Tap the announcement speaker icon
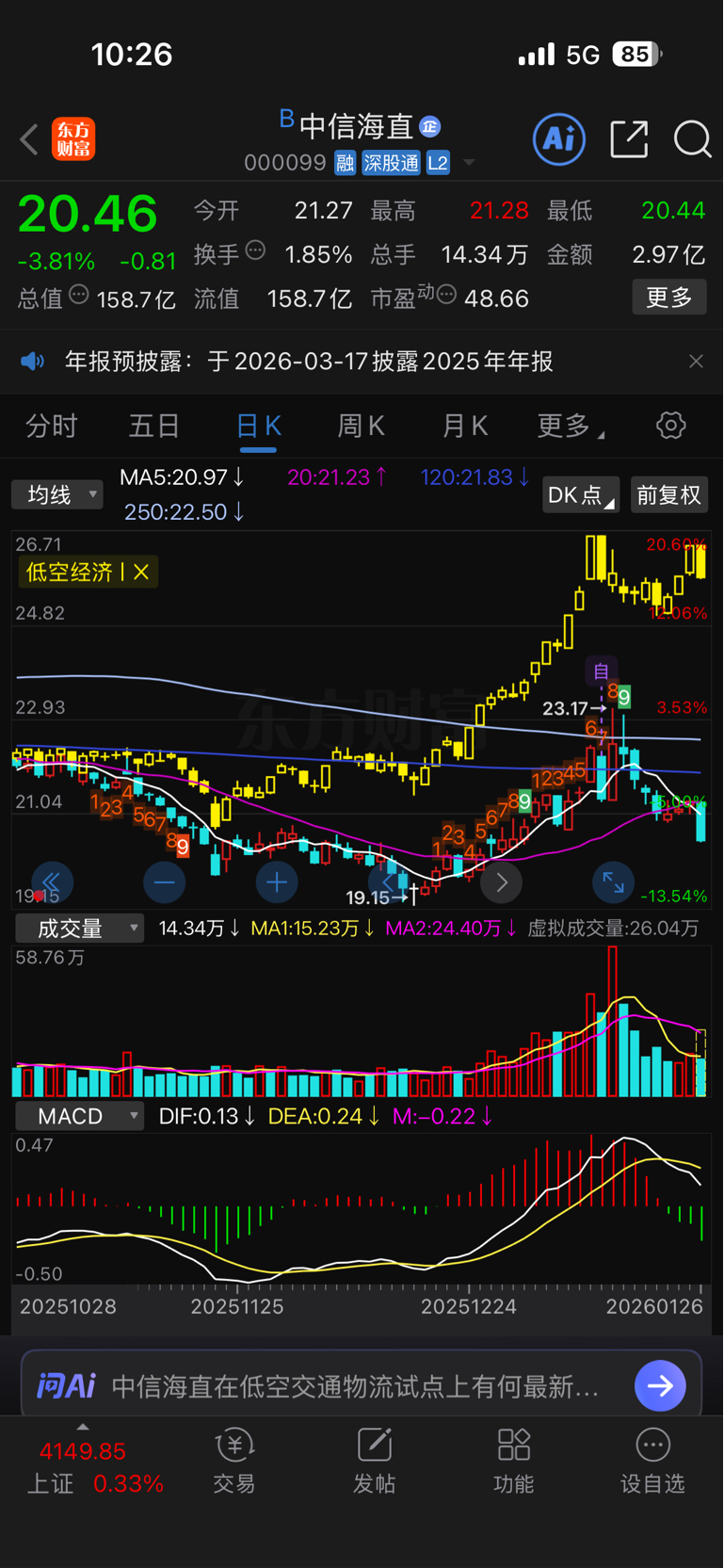This screenshot has height=1568, width=724. (33, 362)
